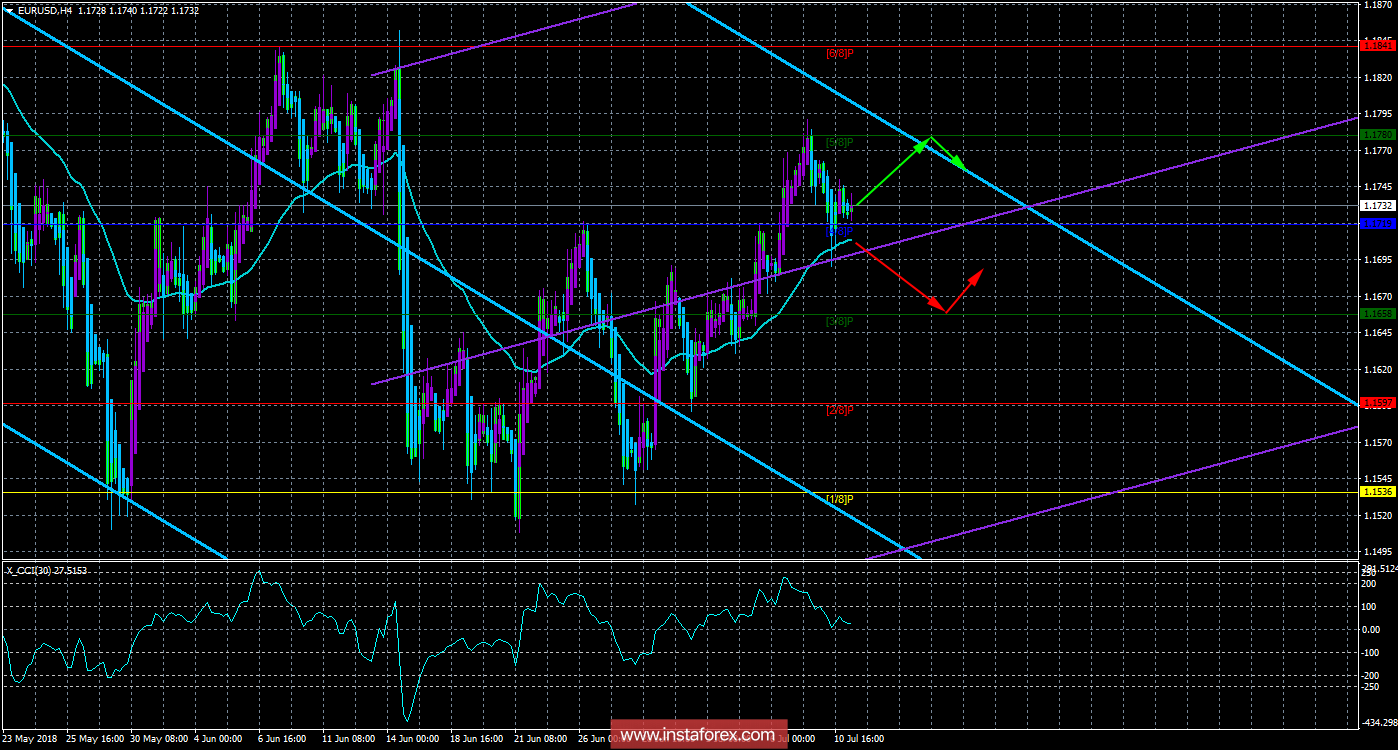The width and height of the screenshot is (1398, 750).
Task: Click the 0.00 CCI scale value
Action: (x=1372, y=630)
